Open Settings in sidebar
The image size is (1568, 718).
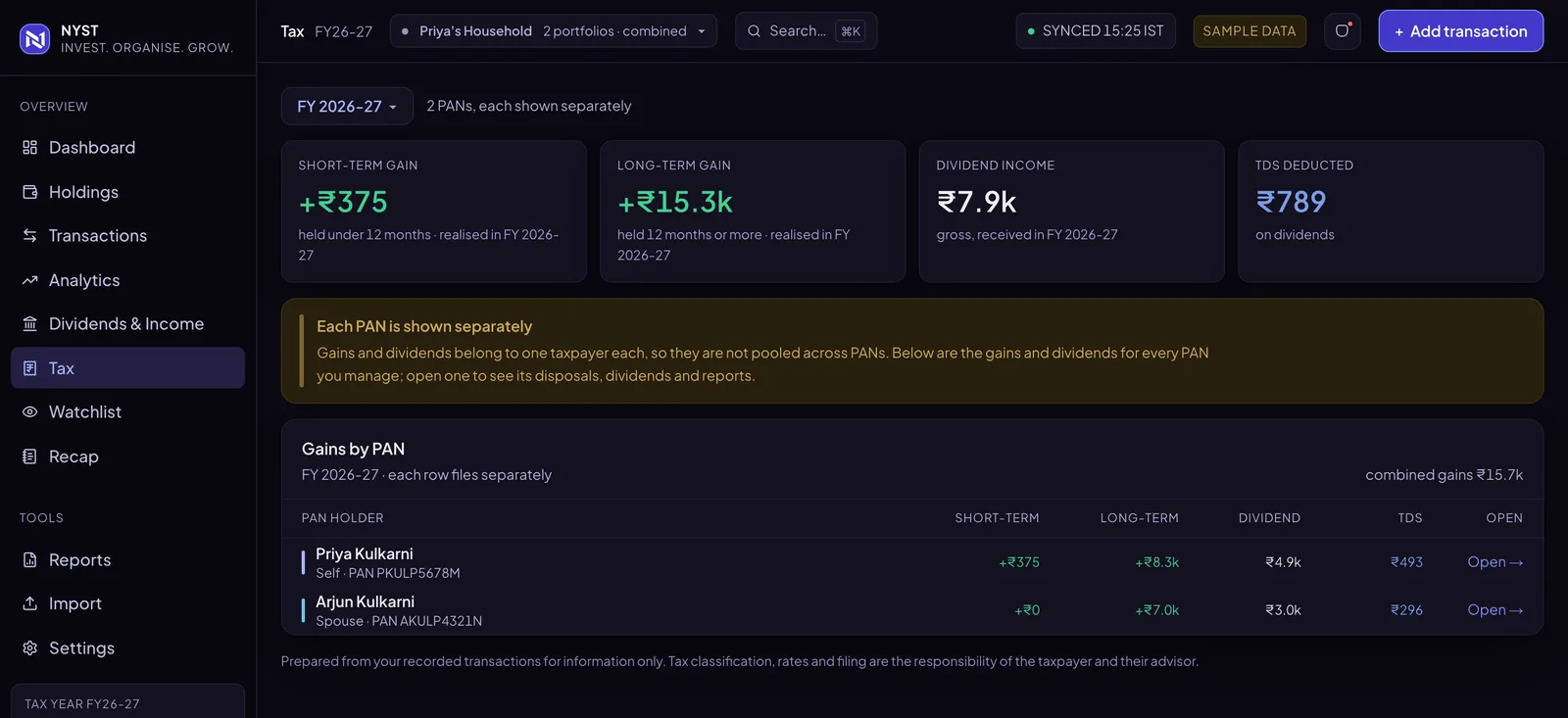click(x=127, y=647)
